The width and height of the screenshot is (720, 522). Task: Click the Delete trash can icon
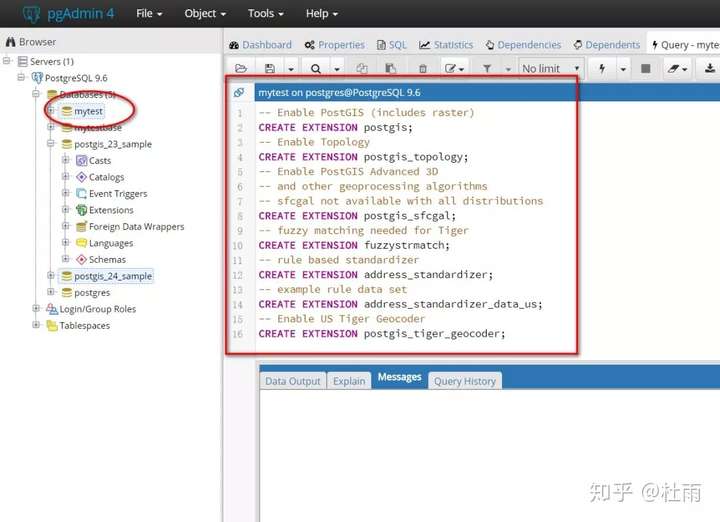coord(423,69)
